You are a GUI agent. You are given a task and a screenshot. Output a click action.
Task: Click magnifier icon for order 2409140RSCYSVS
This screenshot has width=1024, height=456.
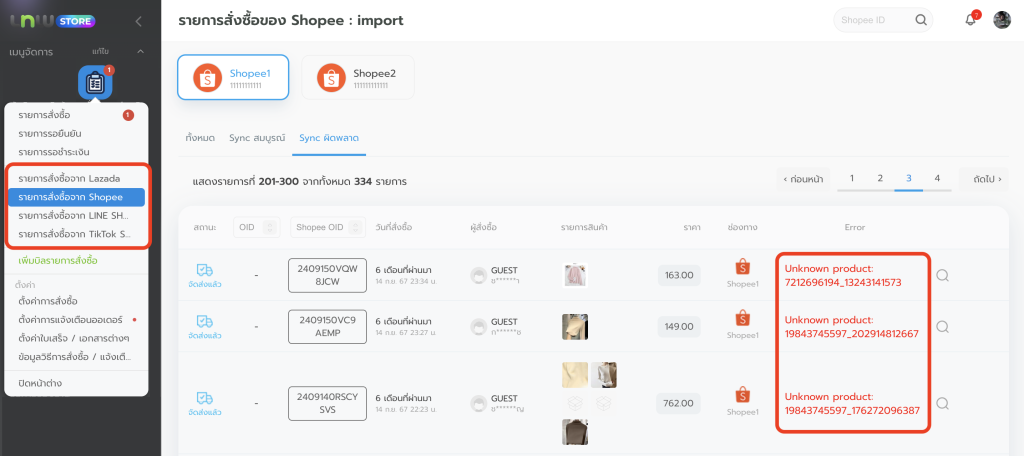942,403
